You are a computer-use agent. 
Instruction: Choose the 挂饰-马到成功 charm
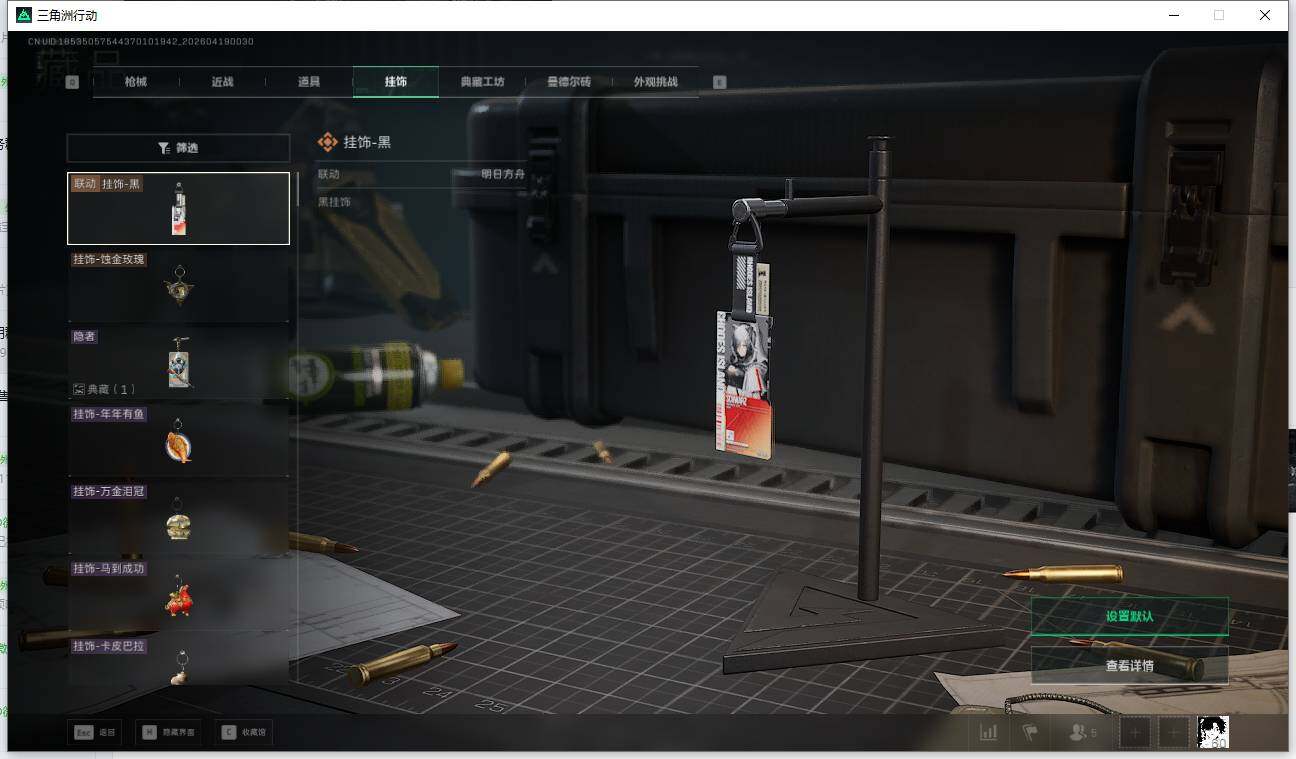178,593
